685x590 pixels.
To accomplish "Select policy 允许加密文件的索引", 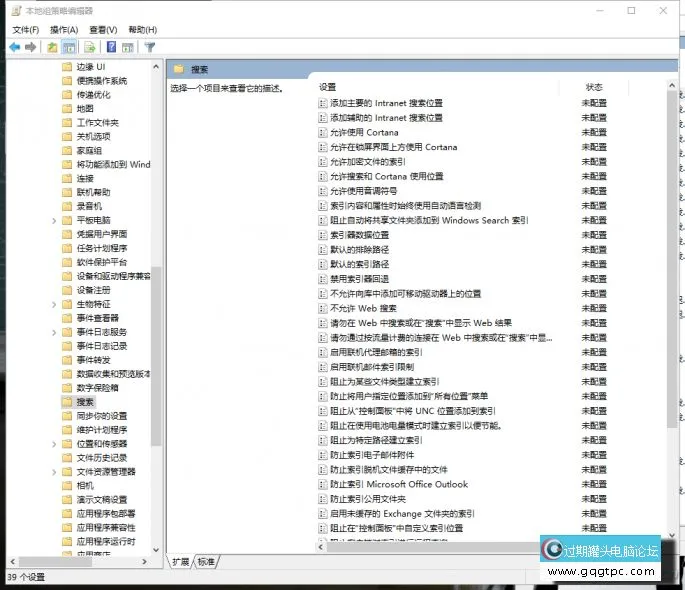I will (x=368, y=162).
